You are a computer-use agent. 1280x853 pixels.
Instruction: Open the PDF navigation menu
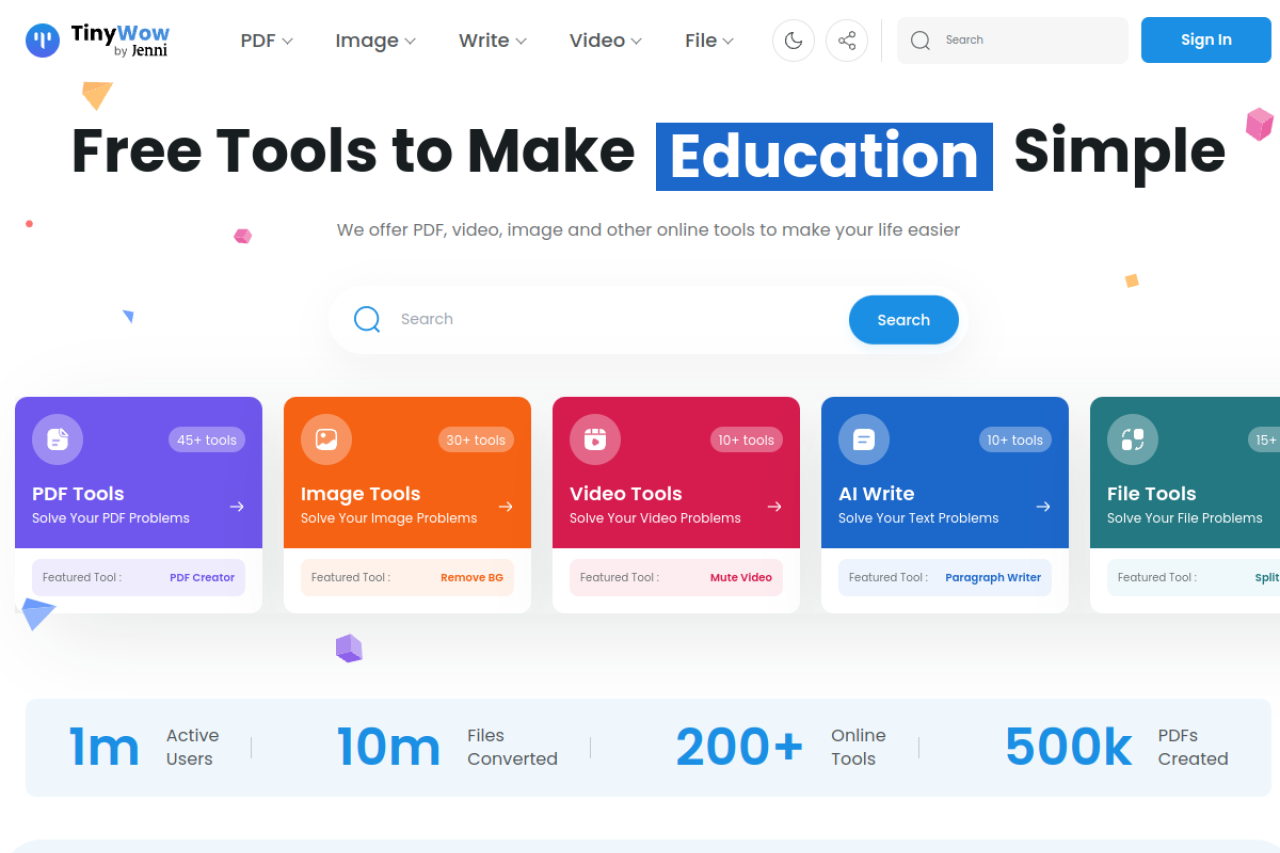tap(267, 40)
